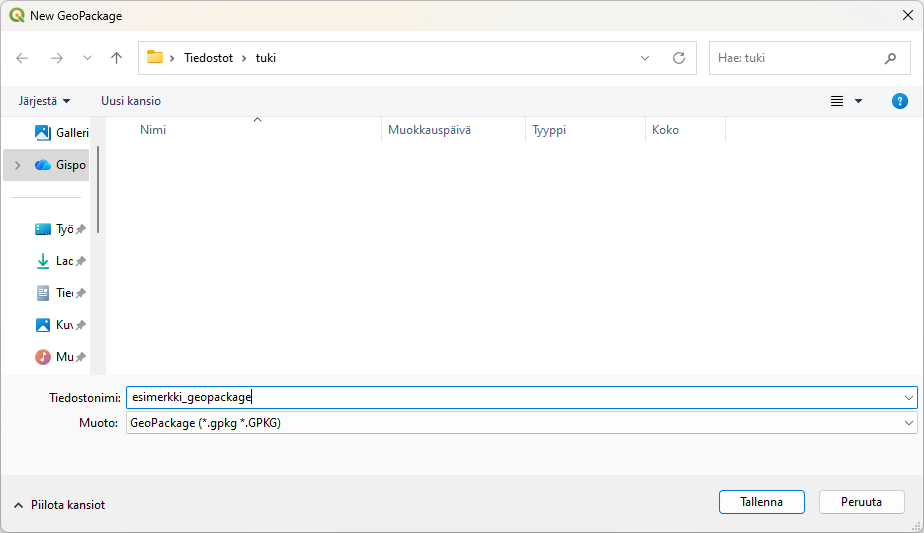Create a new folder with Uusi kansio

coord(131,101)
